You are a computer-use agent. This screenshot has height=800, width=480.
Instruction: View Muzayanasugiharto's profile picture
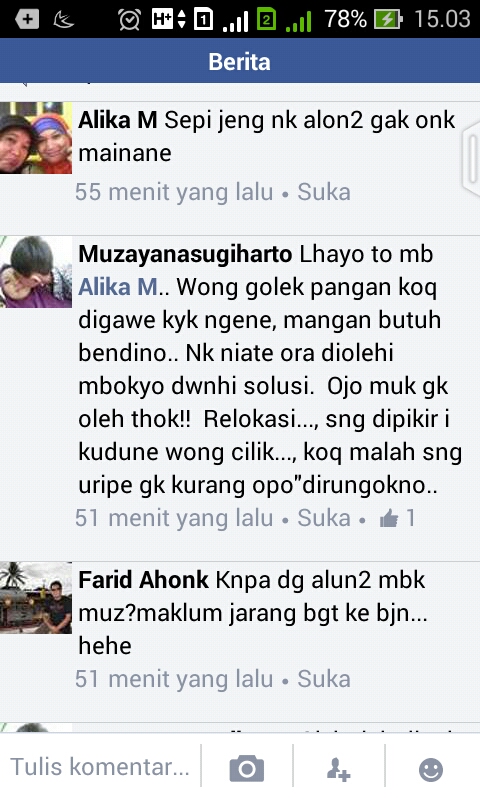pyautogui.click(x=36, y=272)
